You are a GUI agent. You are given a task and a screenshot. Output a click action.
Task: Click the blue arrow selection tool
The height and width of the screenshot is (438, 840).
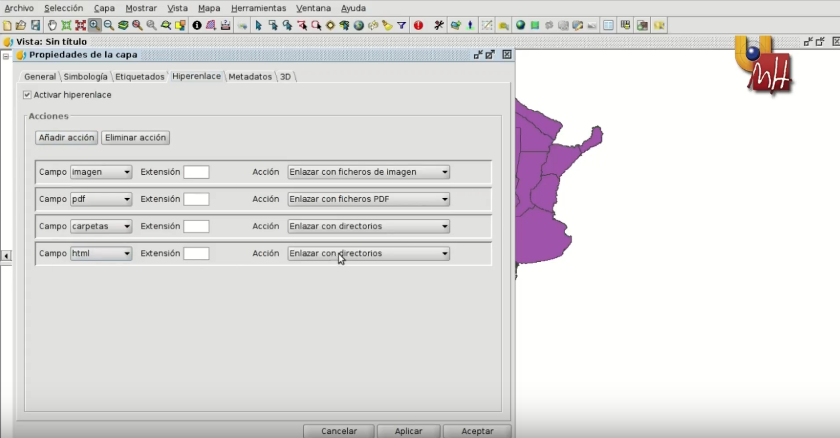(x=258, y=25)
